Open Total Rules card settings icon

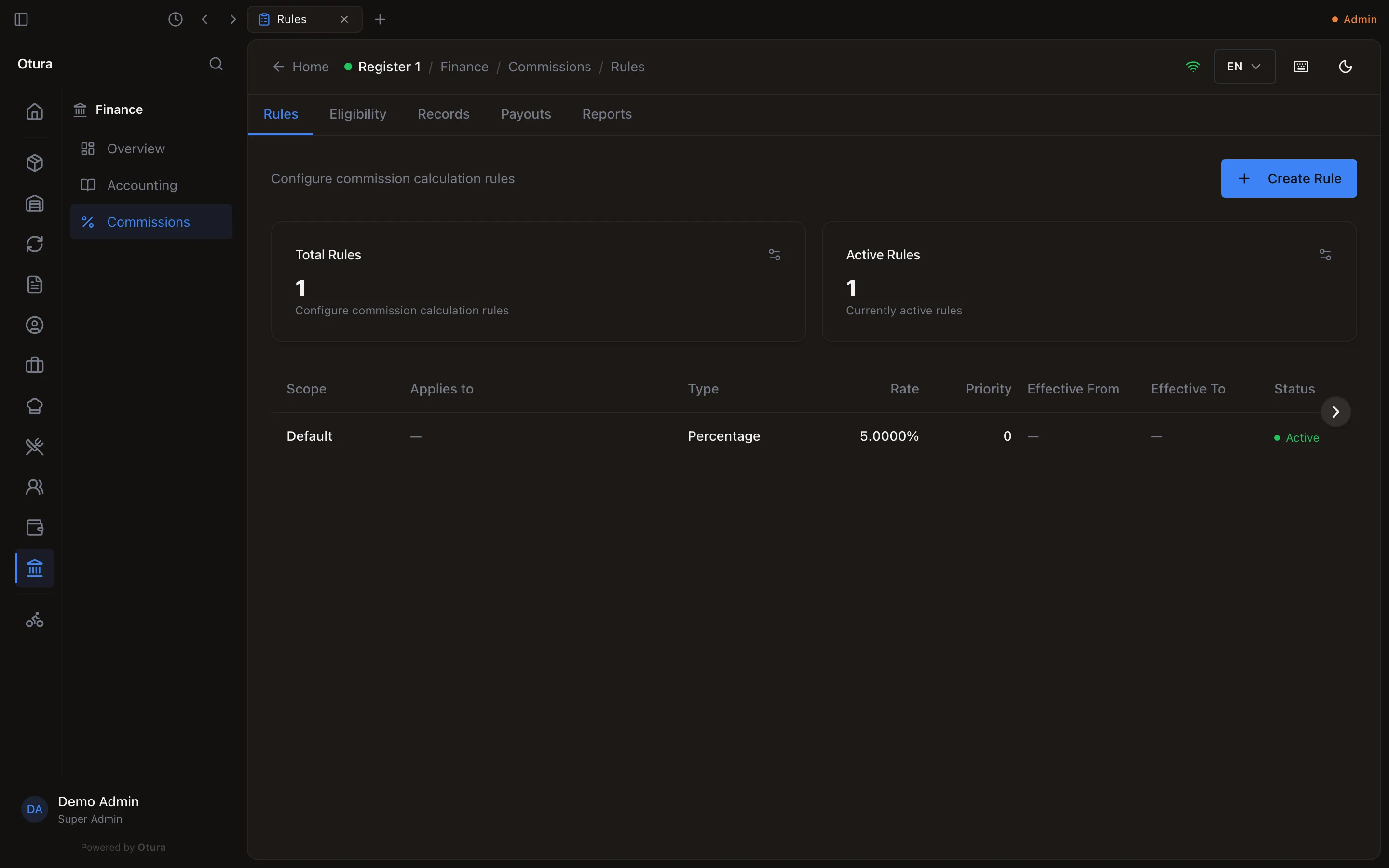point(774,254)
